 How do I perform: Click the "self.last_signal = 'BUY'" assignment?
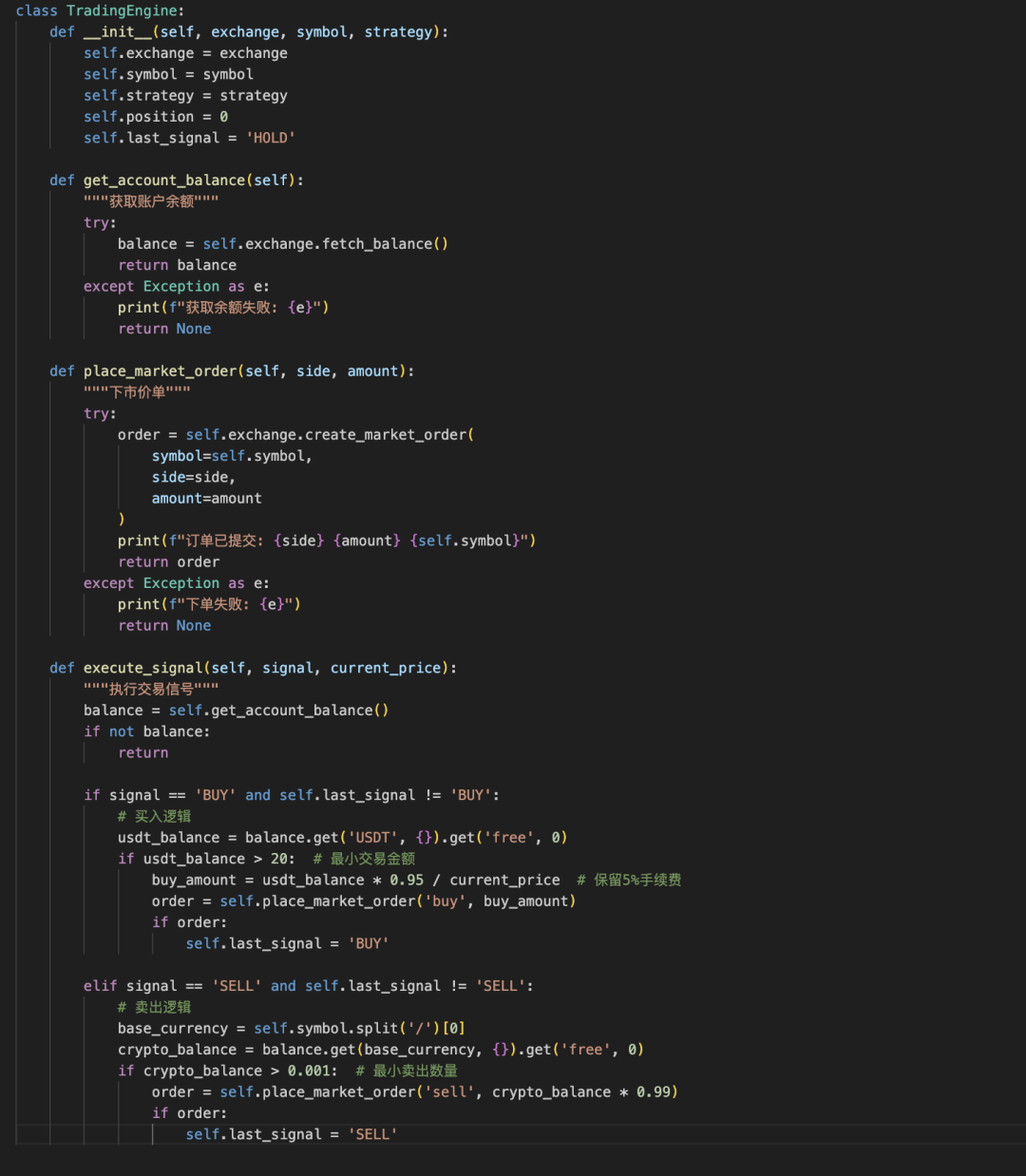pyautogui.click(x=288, y=944)
